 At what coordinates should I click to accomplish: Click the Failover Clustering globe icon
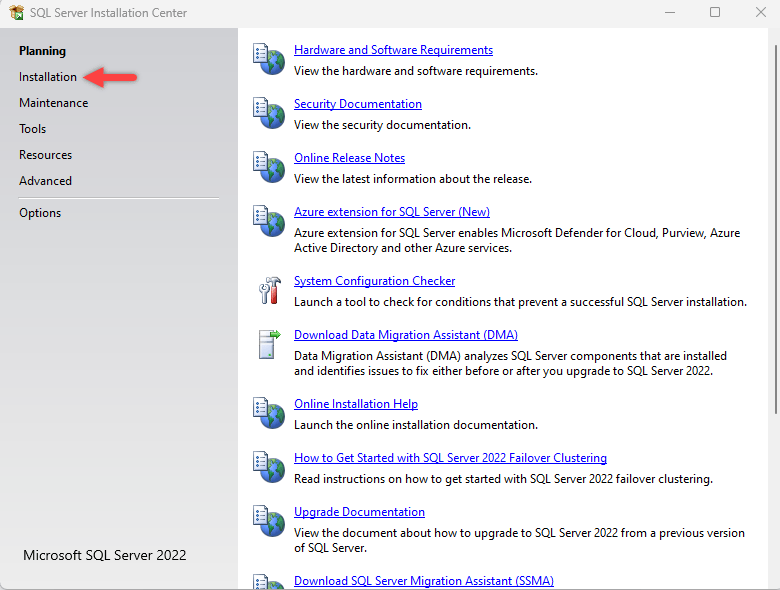[269, 467]
